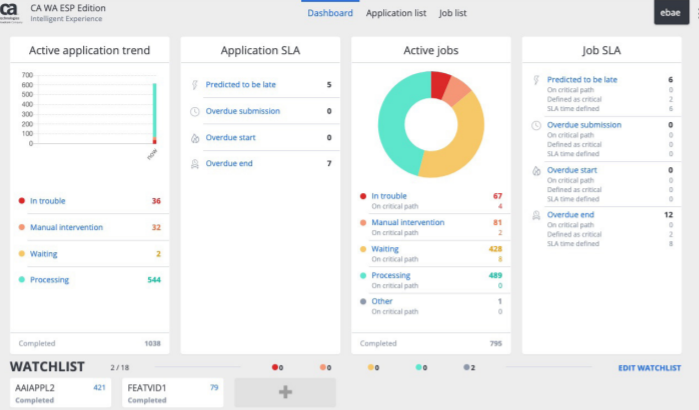Open the Application list tab
The height and width of the screenshot is (410, 699).
[396, 13]
